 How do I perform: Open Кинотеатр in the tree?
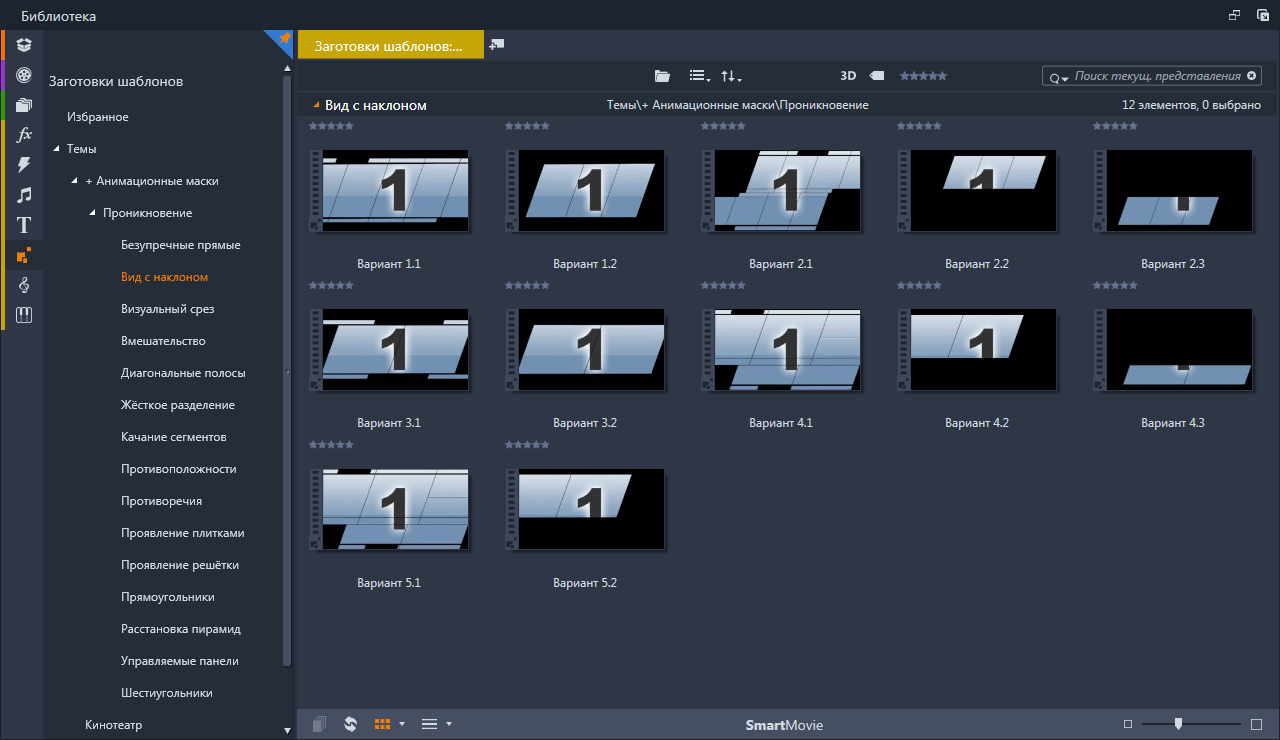point(114,725)
